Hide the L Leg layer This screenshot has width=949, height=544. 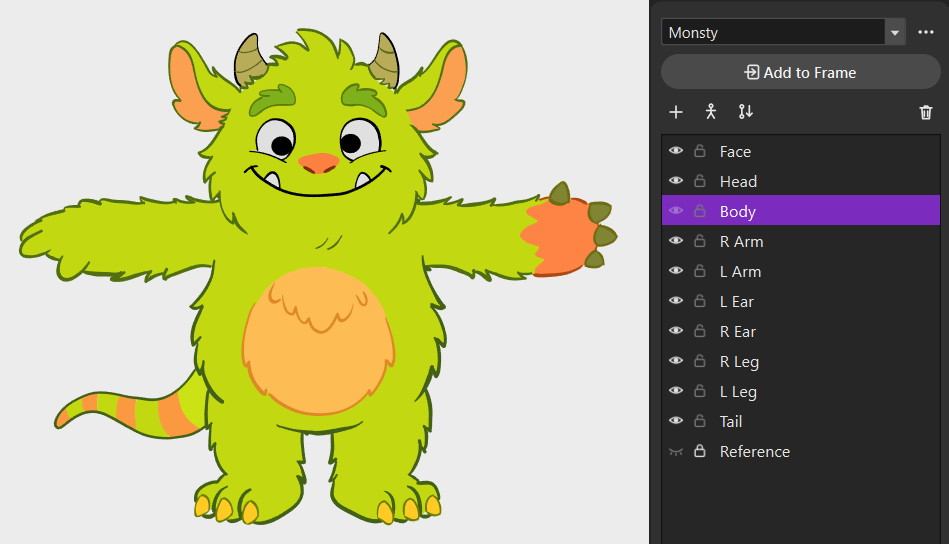click(x=676, y=391)
